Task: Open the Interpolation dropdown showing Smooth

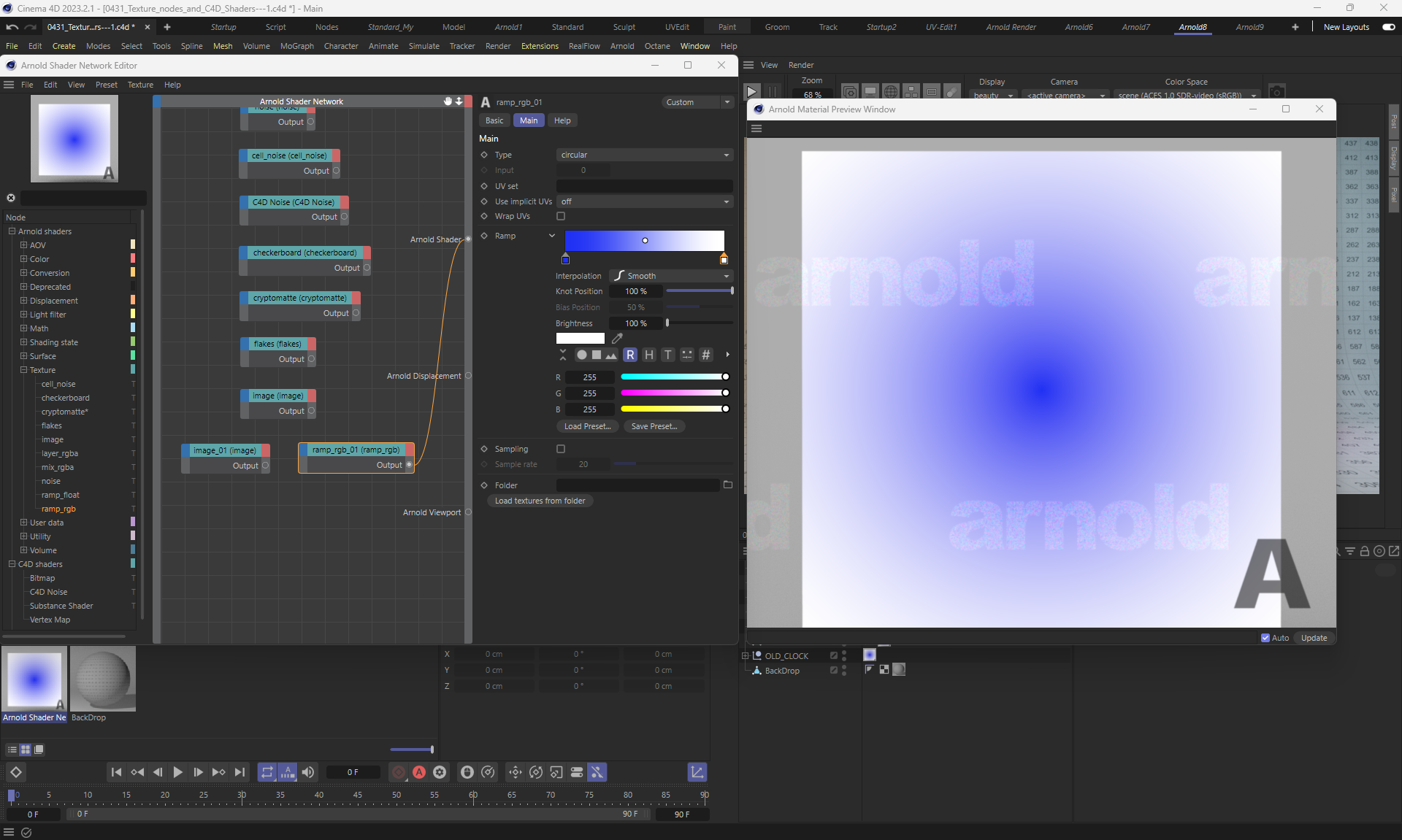Action: coord(670,277)
